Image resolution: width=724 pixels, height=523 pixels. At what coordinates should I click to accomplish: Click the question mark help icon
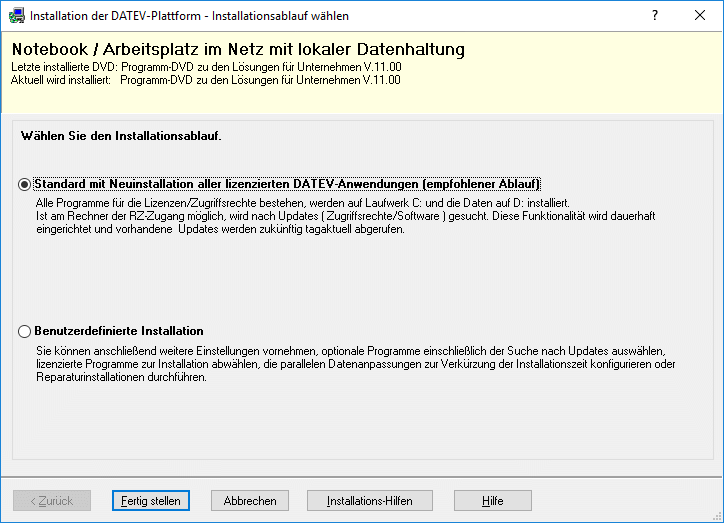click(655, 15)
